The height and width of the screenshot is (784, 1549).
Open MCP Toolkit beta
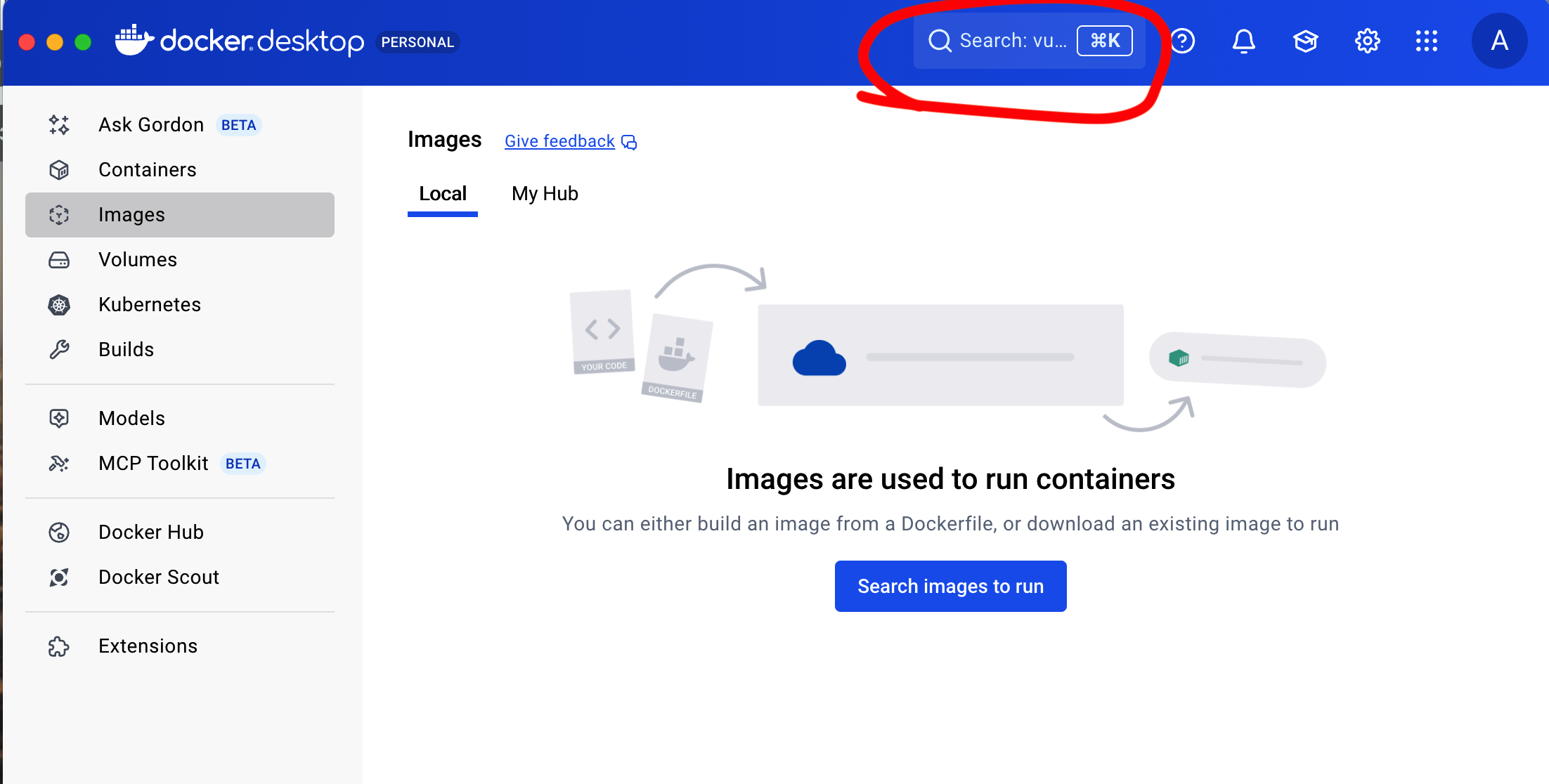pos(153,464)
